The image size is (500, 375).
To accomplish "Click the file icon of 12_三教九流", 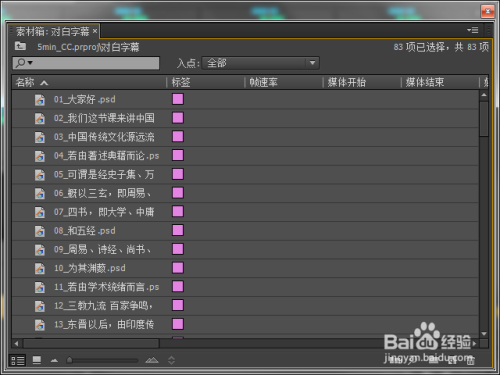I will point(40,306).
